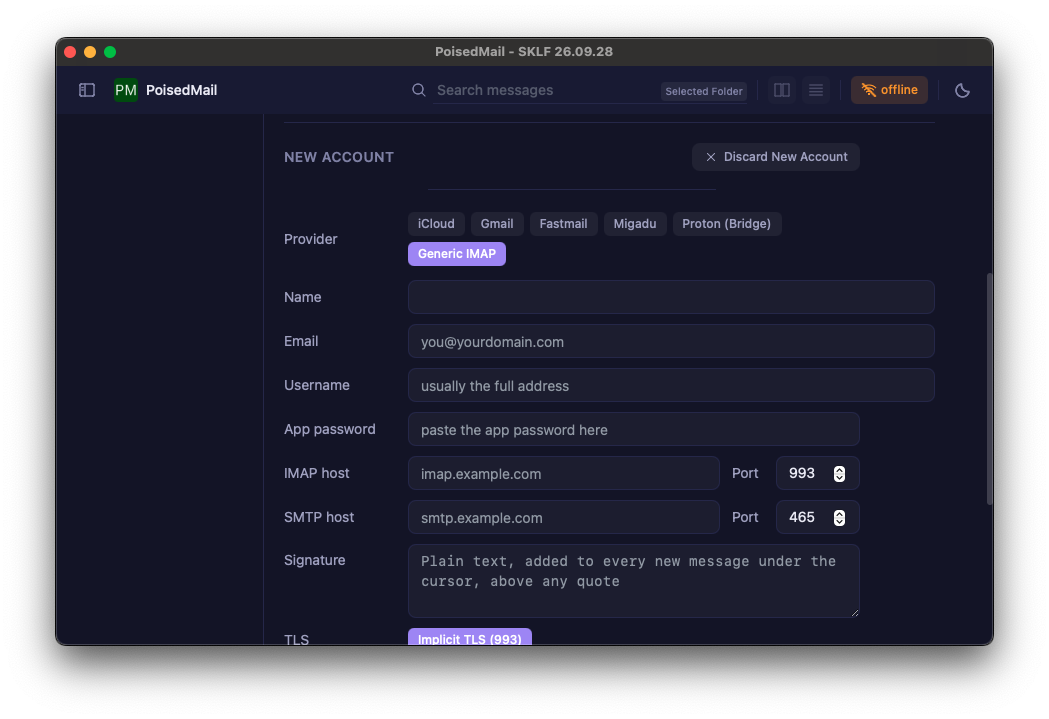Select Proton (Bridge) provider
Screen dimensions: 1049x719
(x=727, y=224)
